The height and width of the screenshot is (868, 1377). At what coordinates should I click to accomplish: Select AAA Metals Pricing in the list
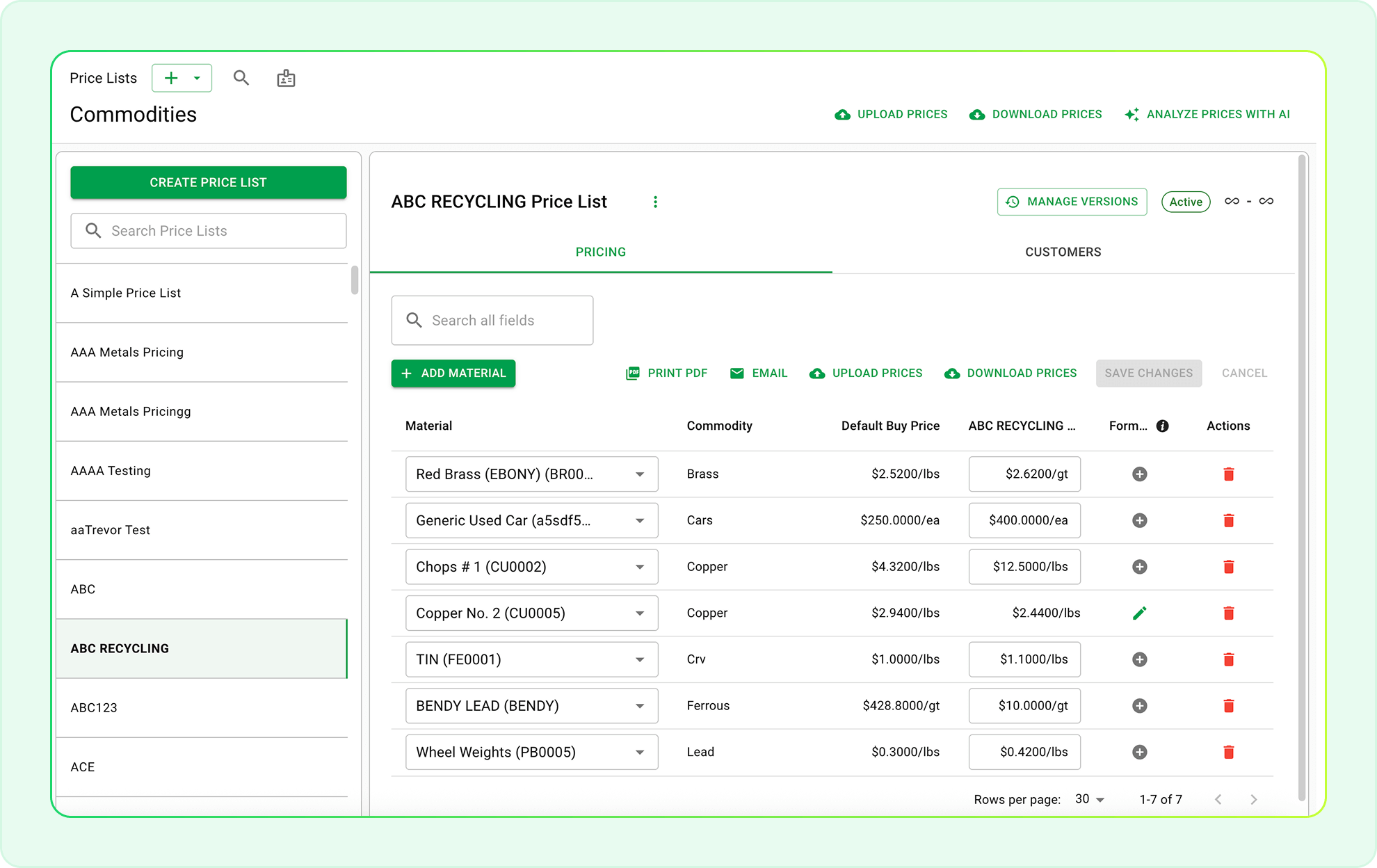pyautogui.click(x=127, y=352)
